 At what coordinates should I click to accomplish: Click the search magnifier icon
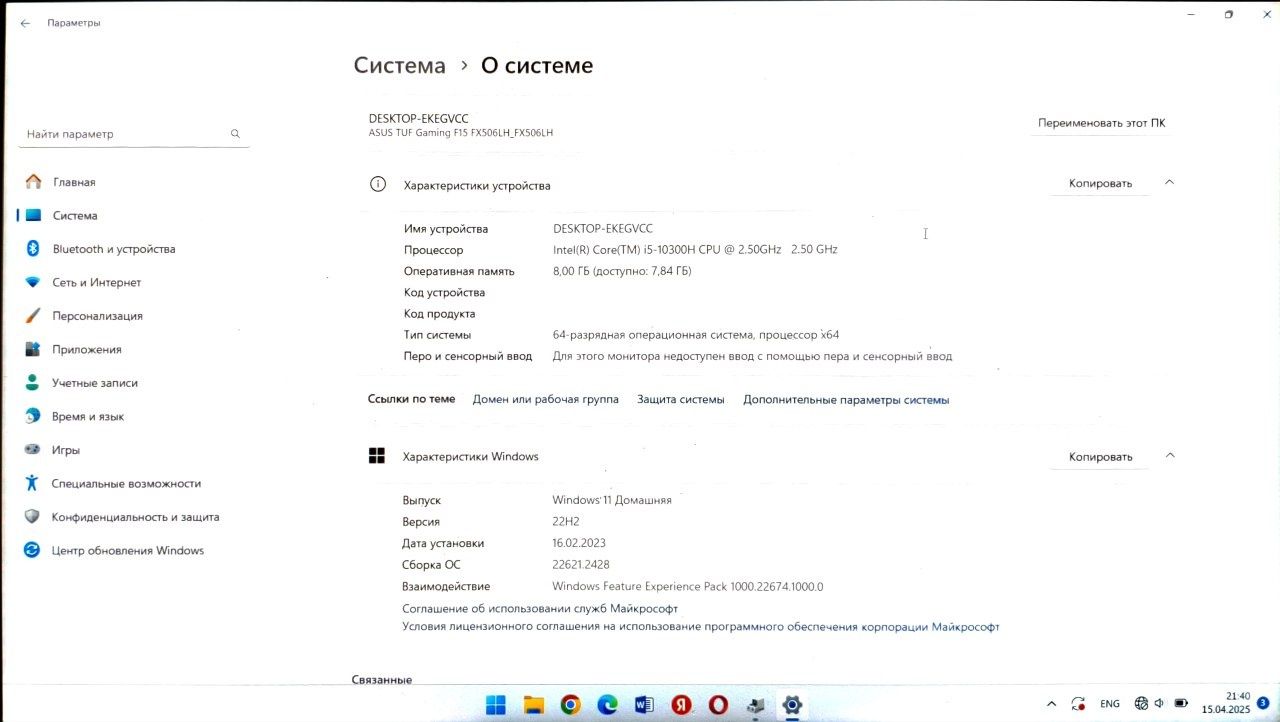pos(235,134)
